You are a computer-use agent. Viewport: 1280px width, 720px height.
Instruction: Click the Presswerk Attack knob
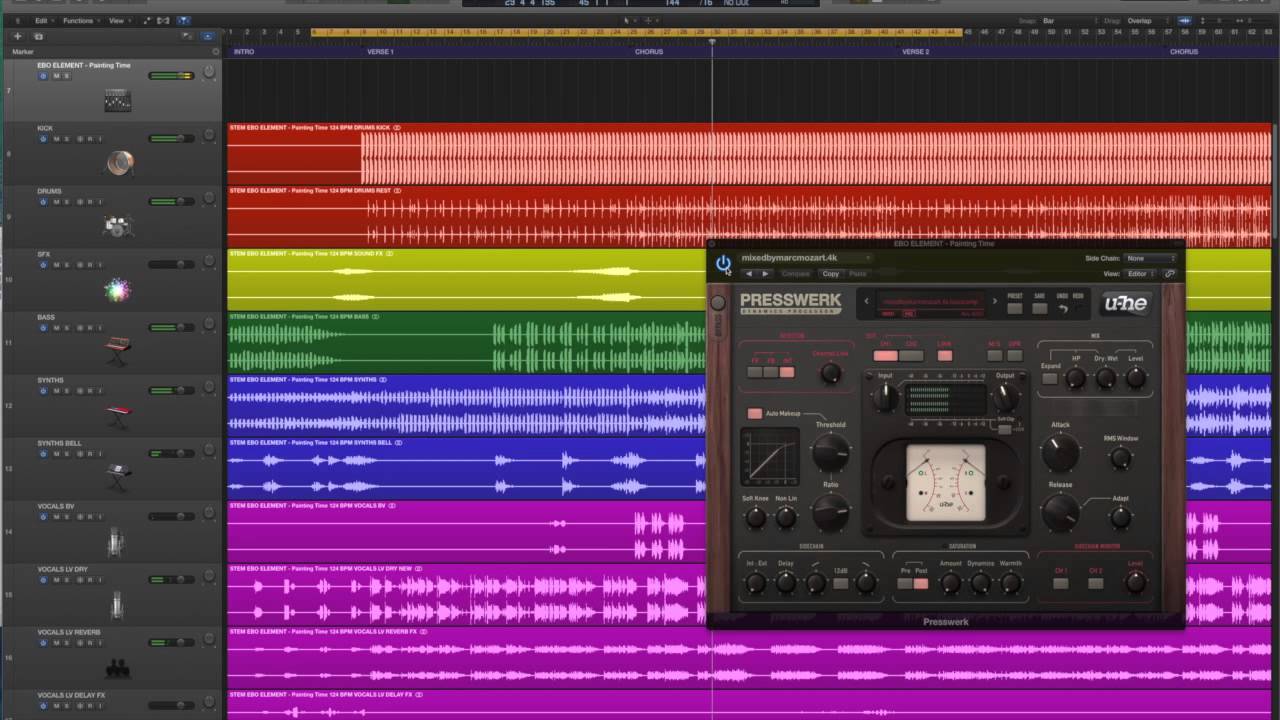(x=1060, y=453)
